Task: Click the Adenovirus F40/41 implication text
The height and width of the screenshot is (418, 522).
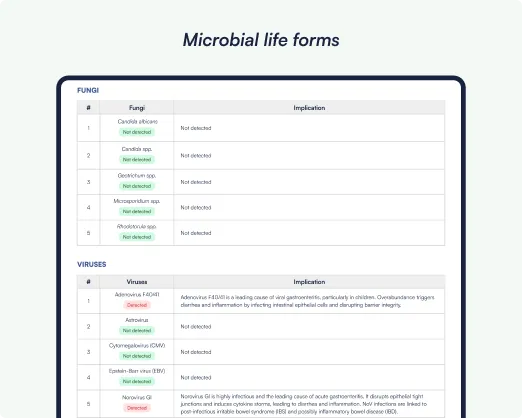Action: [307, 301]
